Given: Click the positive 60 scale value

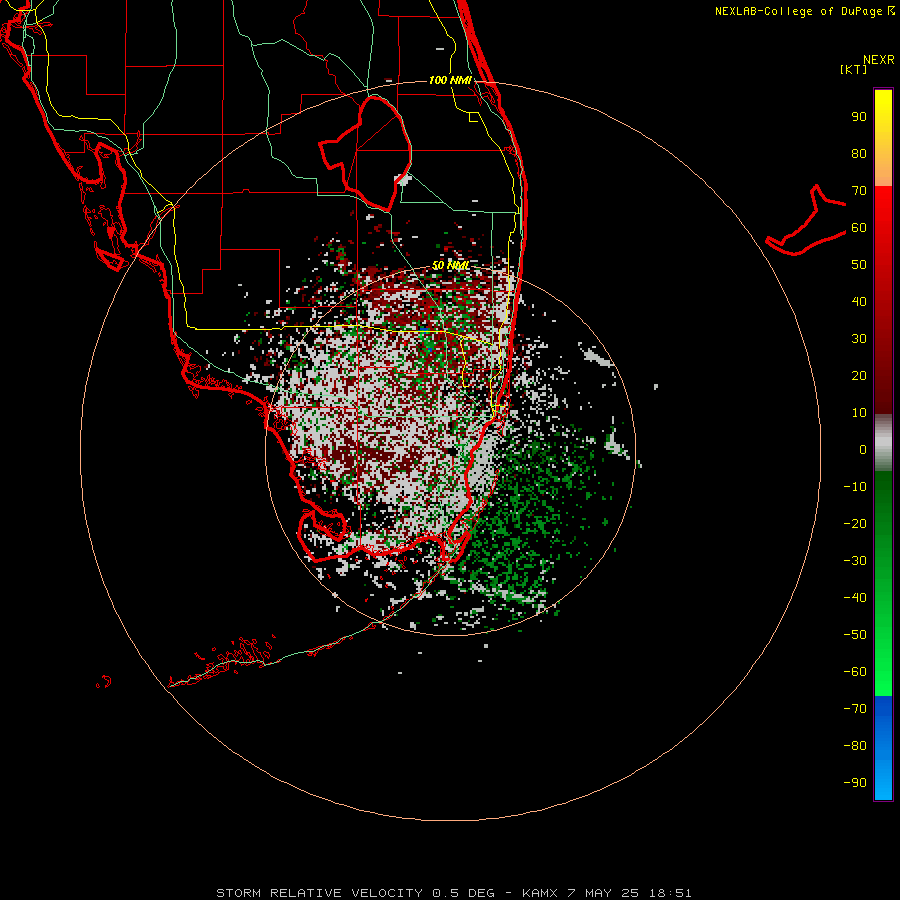Looking at the screenshot, I should (x=859, y=228).
